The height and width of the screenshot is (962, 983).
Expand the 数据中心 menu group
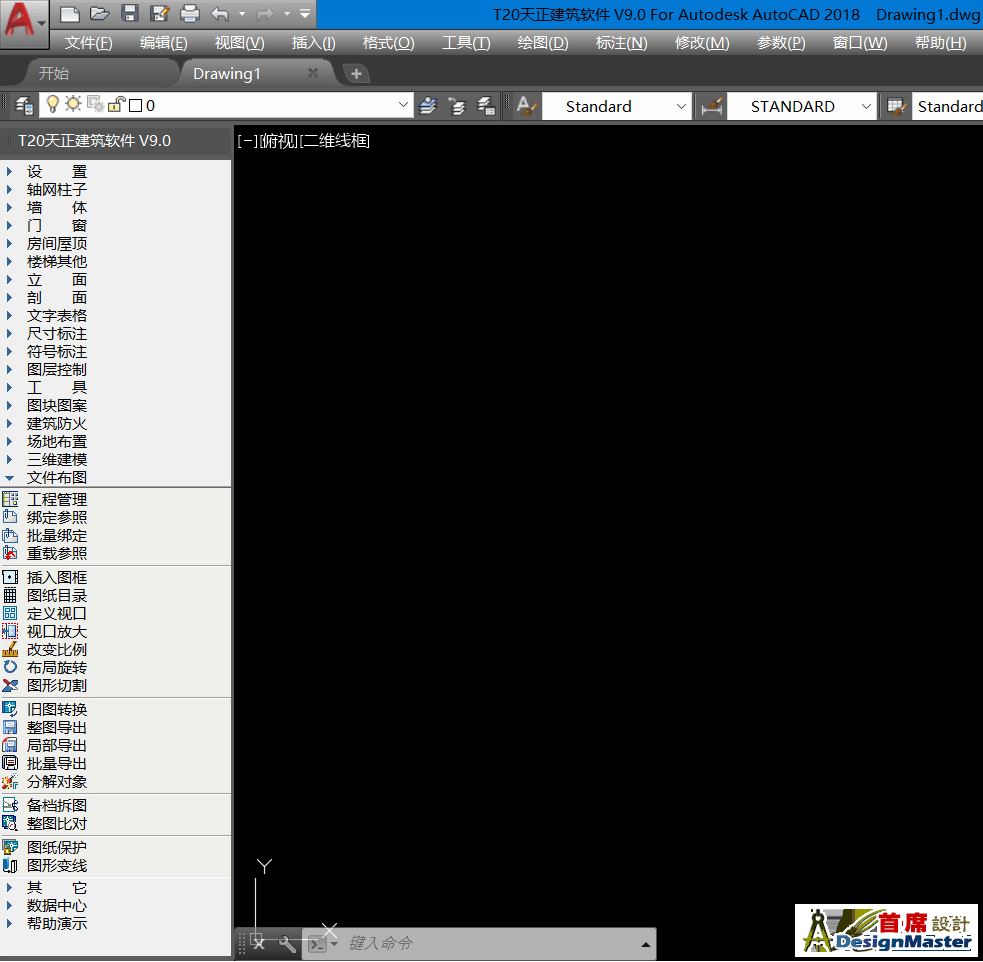click(9, 906)
